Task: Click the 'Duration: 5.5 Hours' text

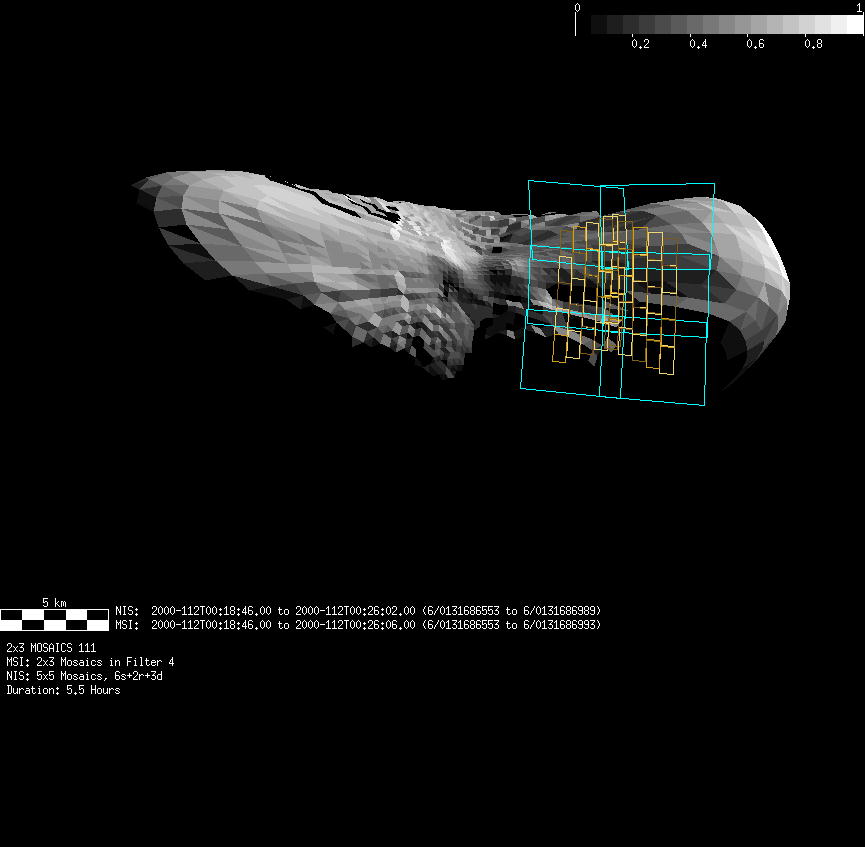Action: (63, 690)
